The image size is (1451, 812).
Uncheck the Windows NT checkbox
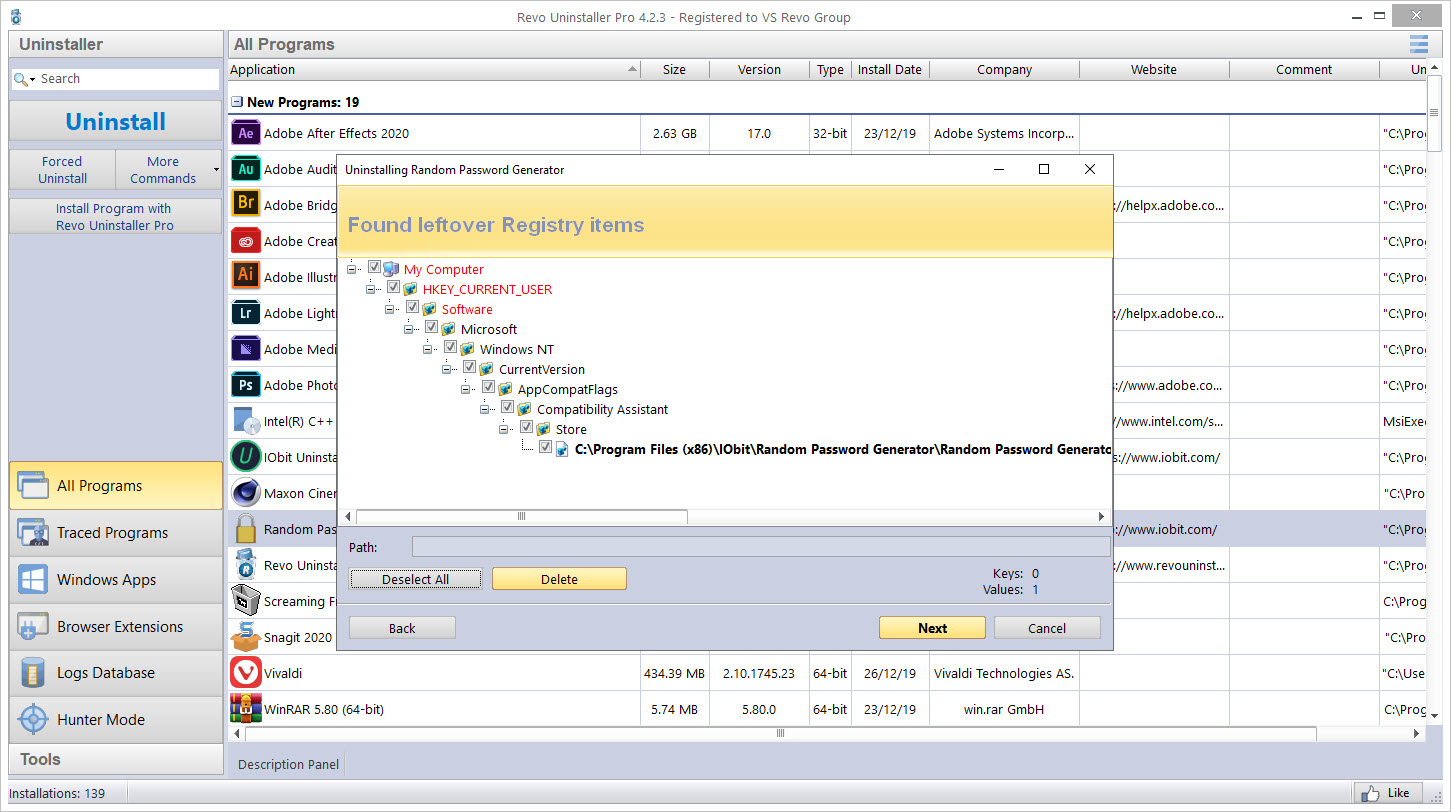click(451, 348)
